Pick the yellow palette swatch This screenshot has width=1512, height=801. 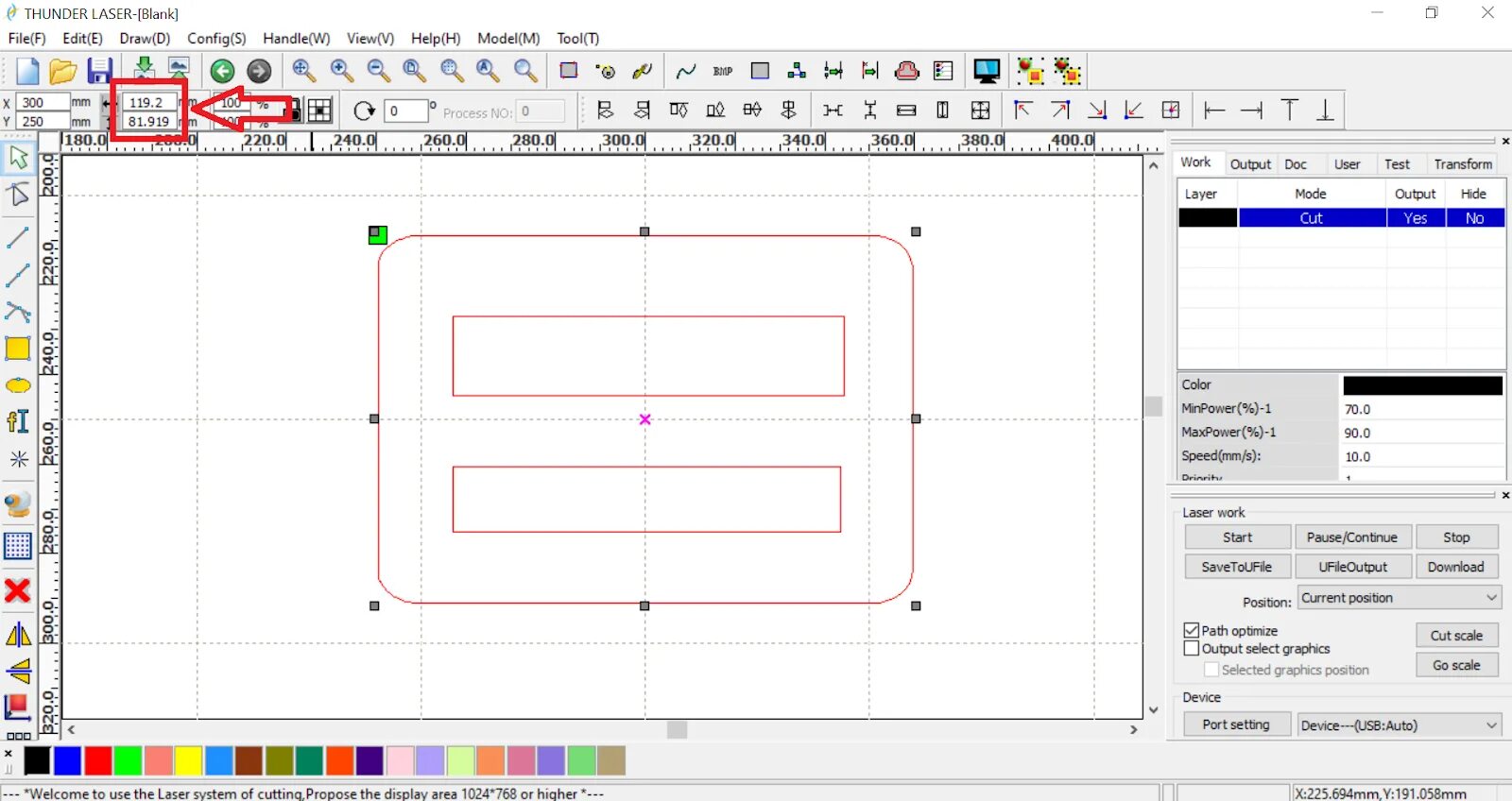coord(188,761)
